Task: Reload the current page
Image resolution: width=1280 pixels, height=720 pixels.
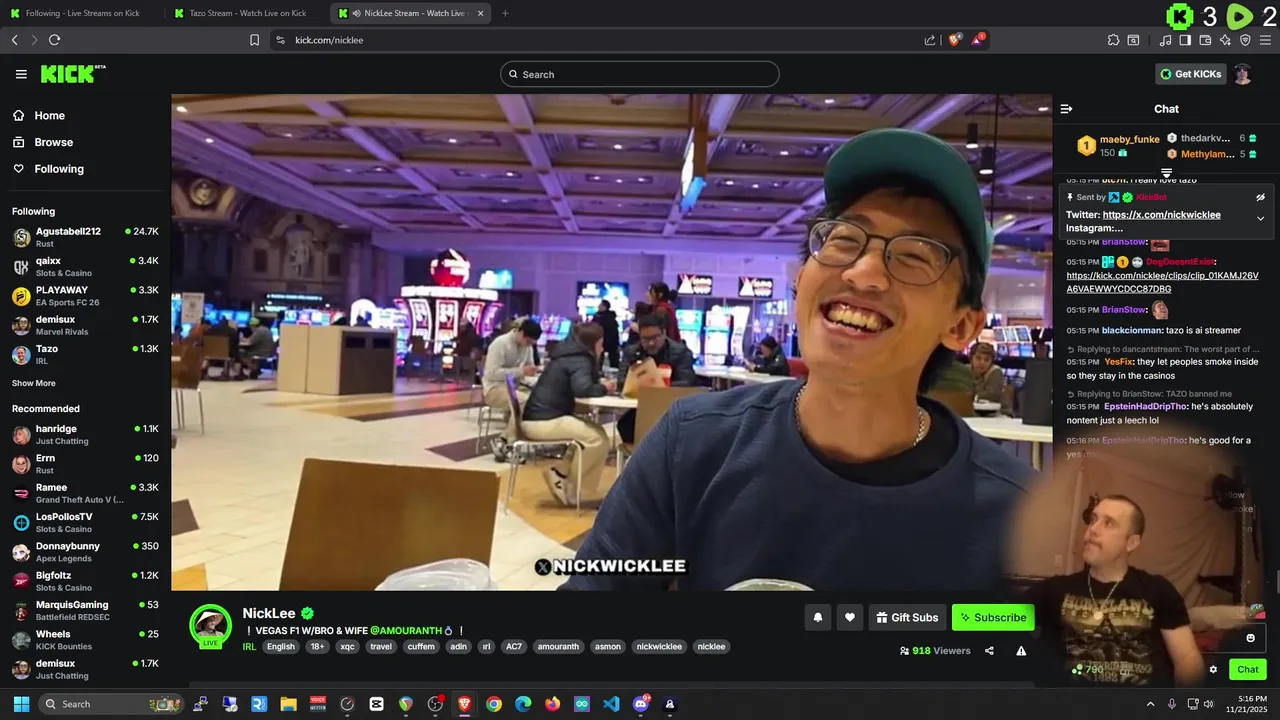Action: (x=54, y=40)
